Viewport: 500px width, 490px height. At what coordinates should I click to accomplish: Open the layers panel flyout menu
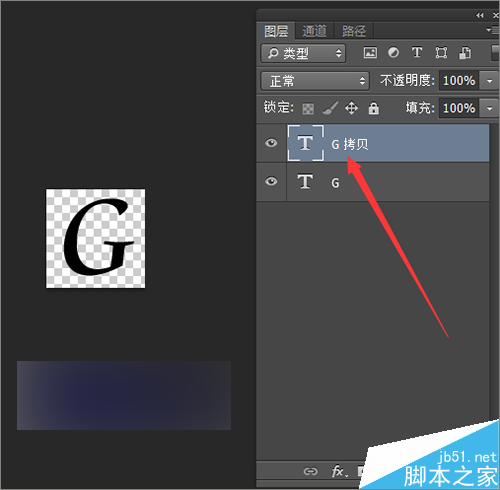492,30
